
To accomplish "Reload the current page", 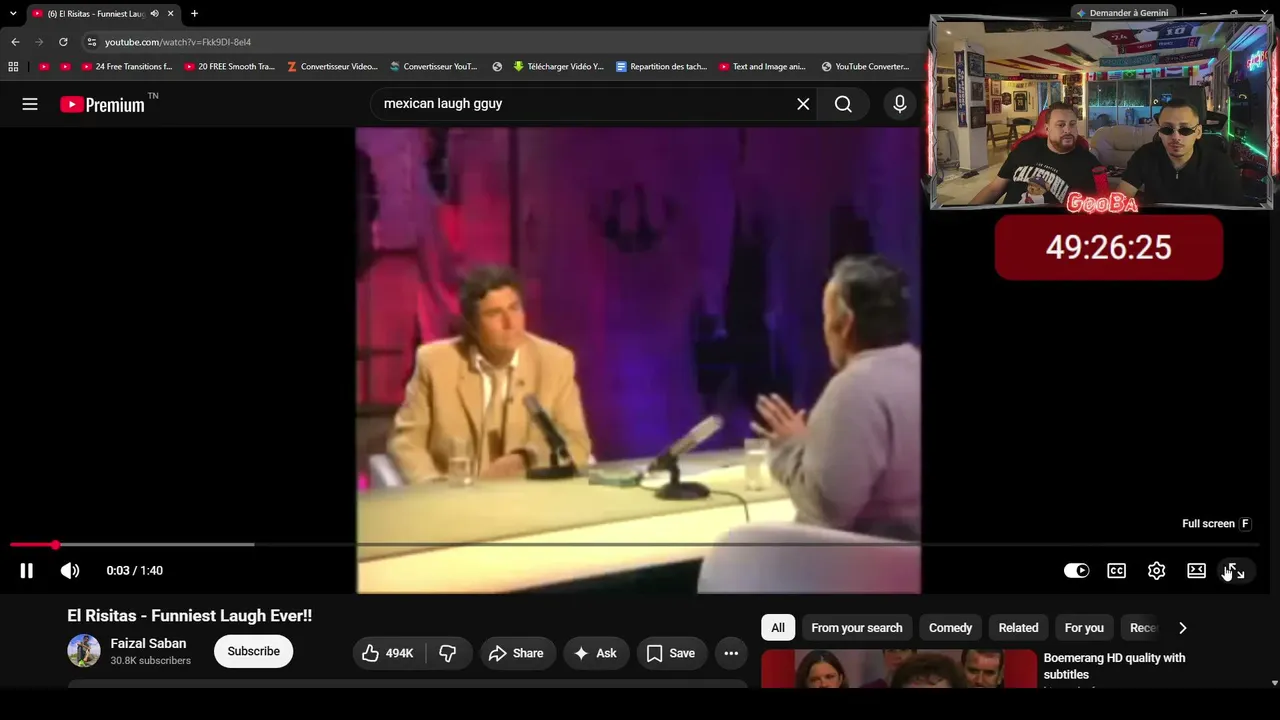I will pyautogui.click(x=63, y=42).
